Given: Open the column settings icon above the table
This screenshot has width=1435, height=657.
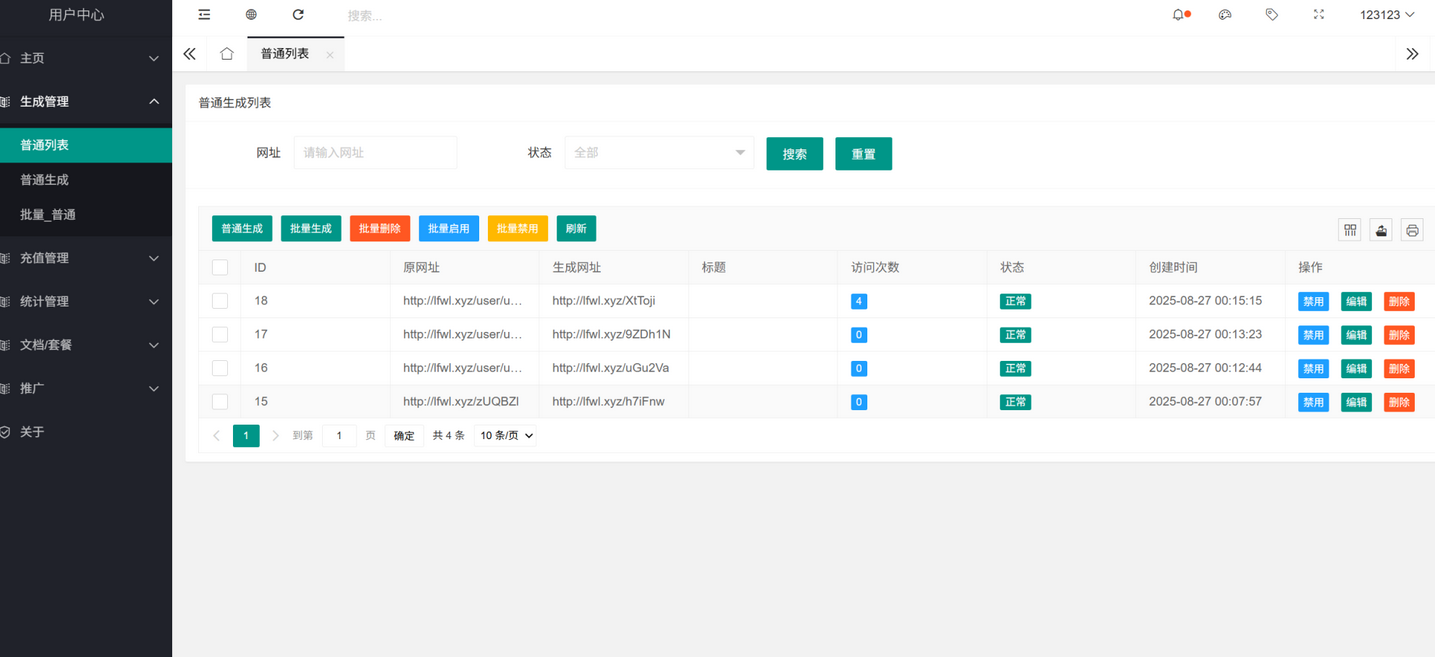Looking at the screenshot, I should click(1349, 229).
